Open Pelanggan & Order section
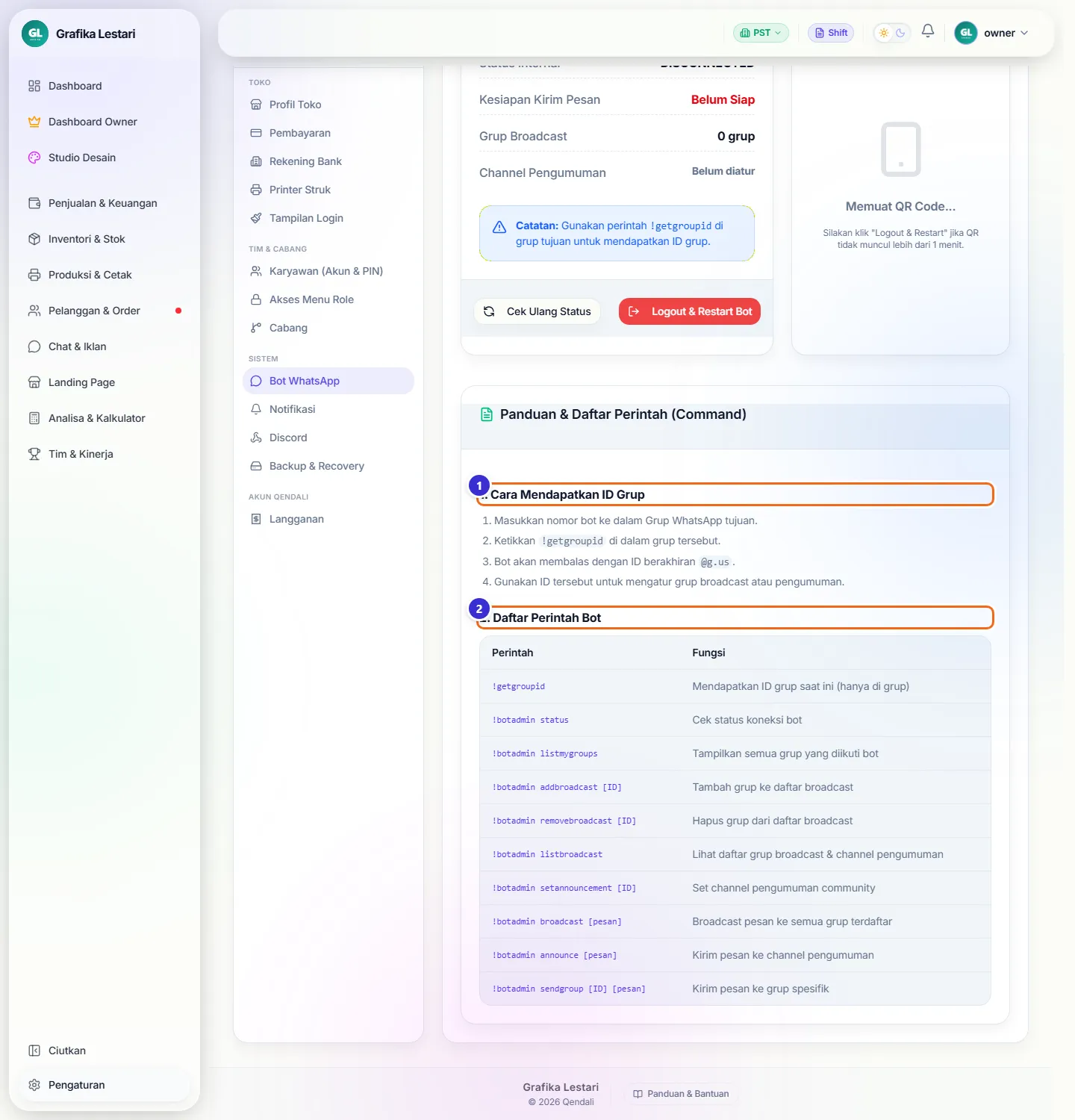Viewport: 1075px width, 1120px height. point(105,311)
